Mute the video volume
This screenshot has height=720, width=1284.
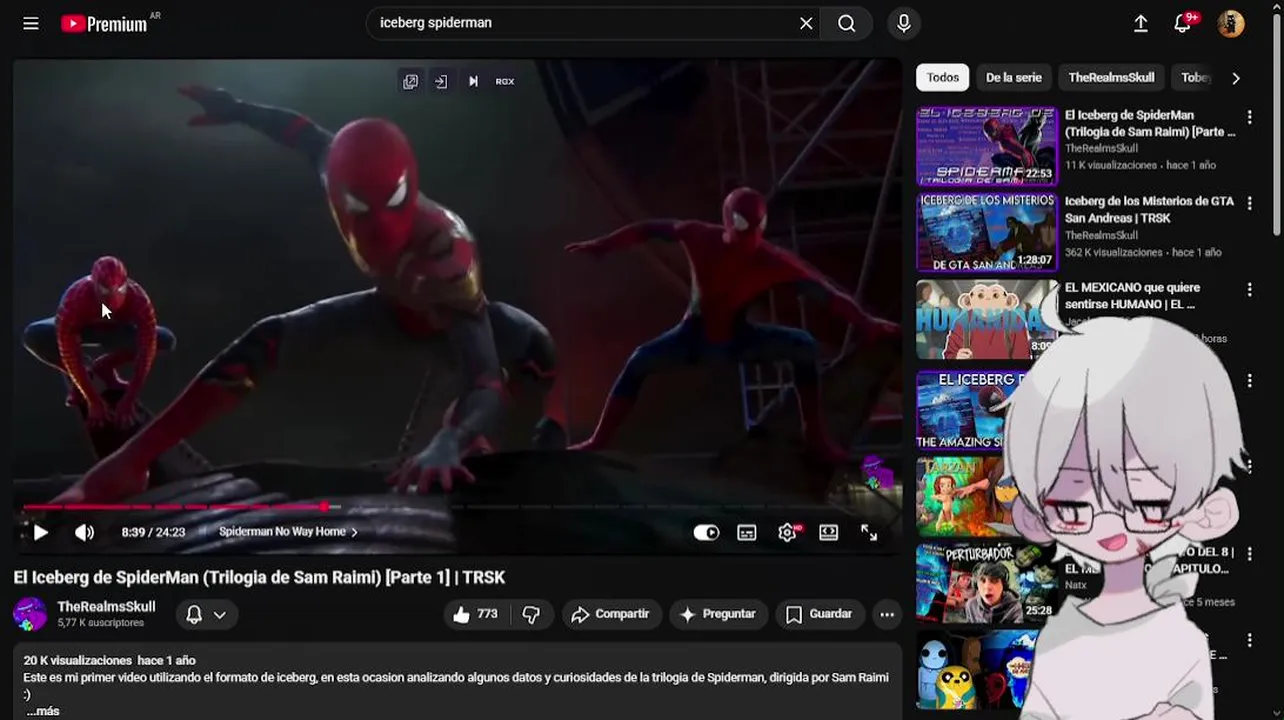tap(84, 532)
